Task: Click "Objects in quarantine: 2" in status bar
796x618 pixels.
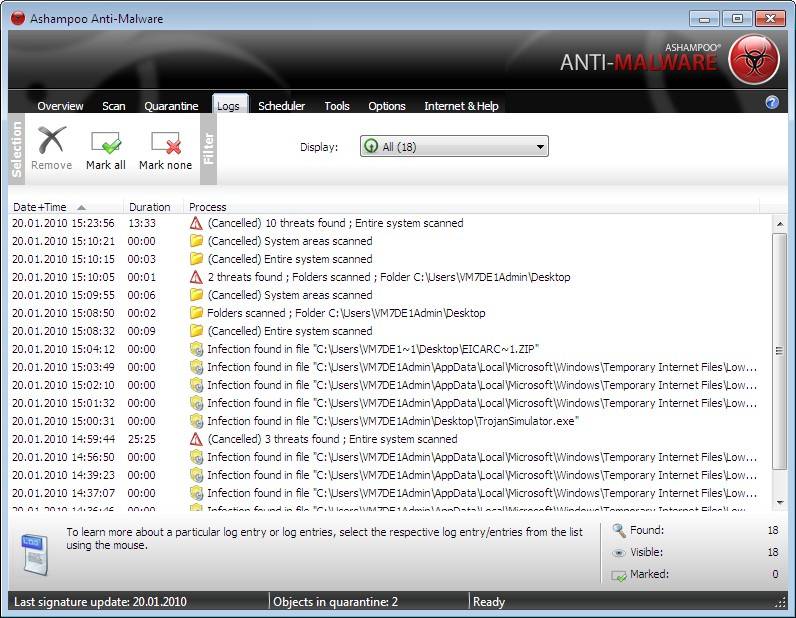Action: point(335,602)
